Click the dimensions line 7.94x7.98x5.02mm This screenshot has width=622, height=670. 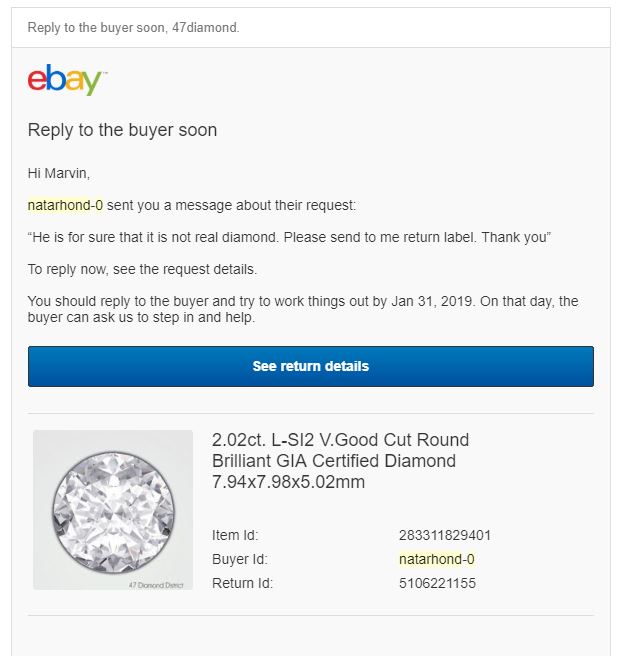[x=288, y=482]
